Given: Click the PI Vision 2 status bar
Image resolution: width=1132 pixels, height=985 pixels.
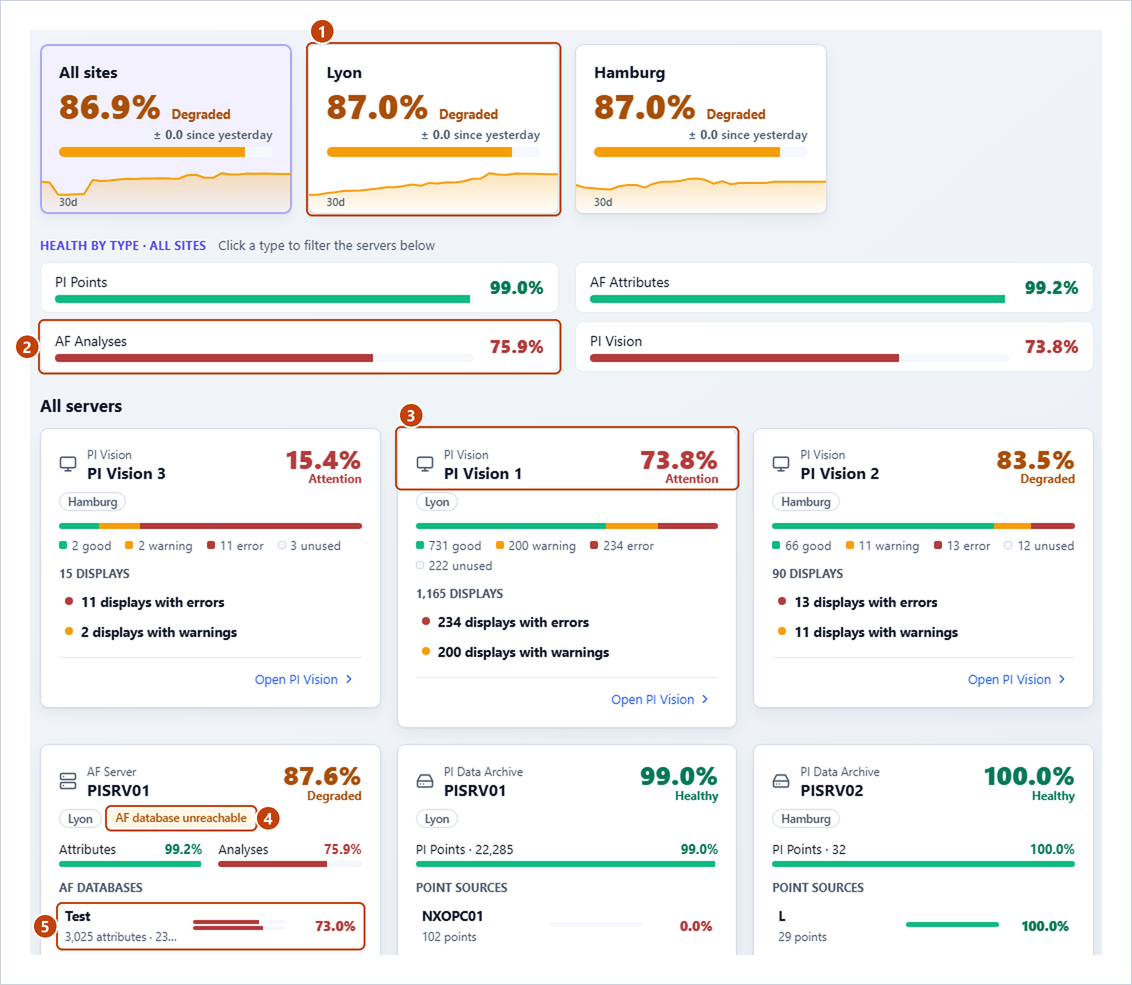Looking at the screenshot, I should (923, 526).
